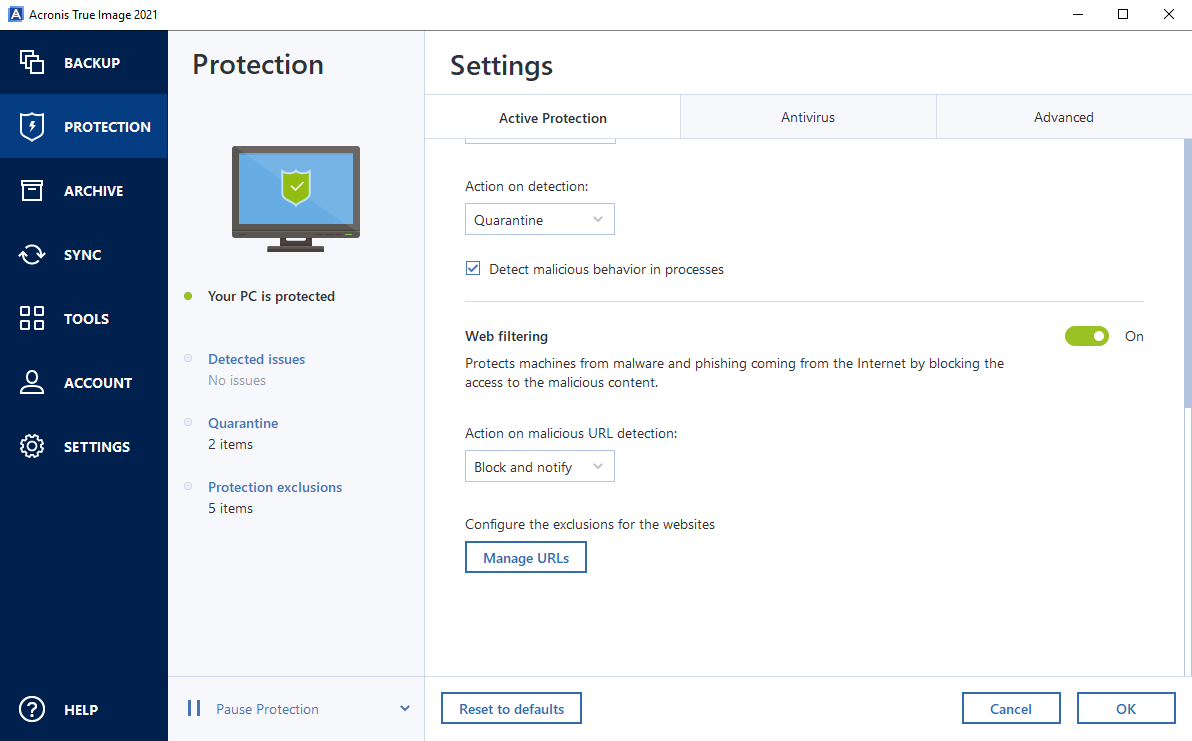The image size is (1192, 741).
Task: Expand the Pause Protection chevron
Action: (x=405, y=709)
